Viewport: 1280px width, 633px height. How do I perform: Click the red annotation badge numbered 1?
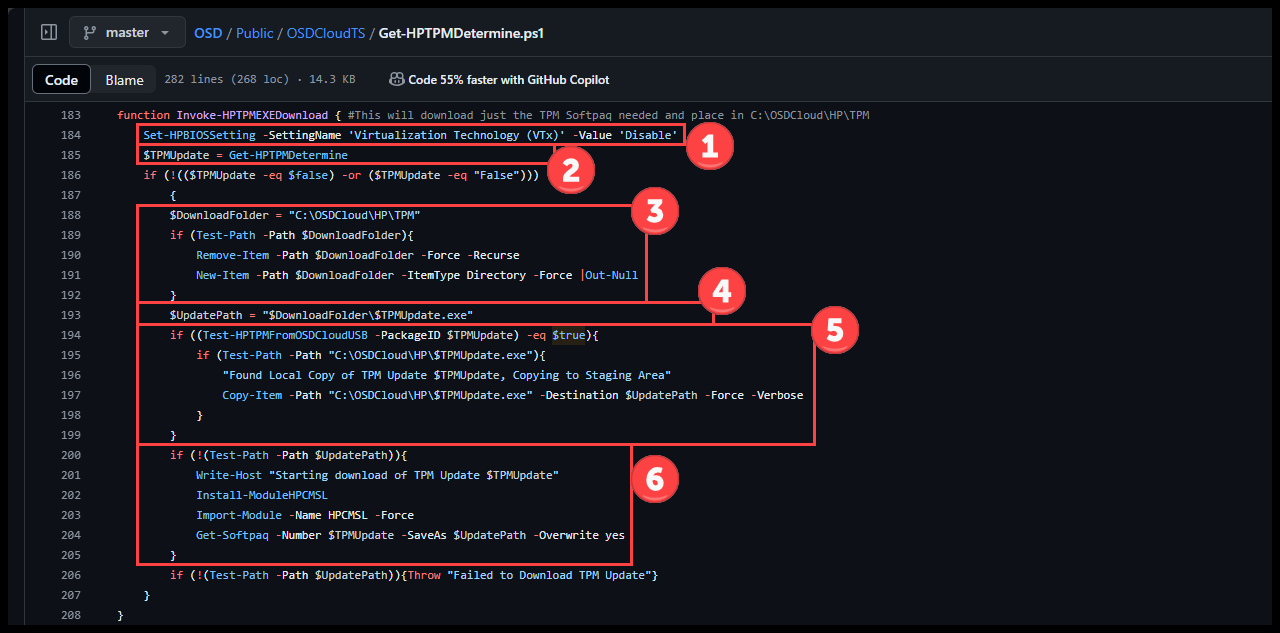coord(710,145)
